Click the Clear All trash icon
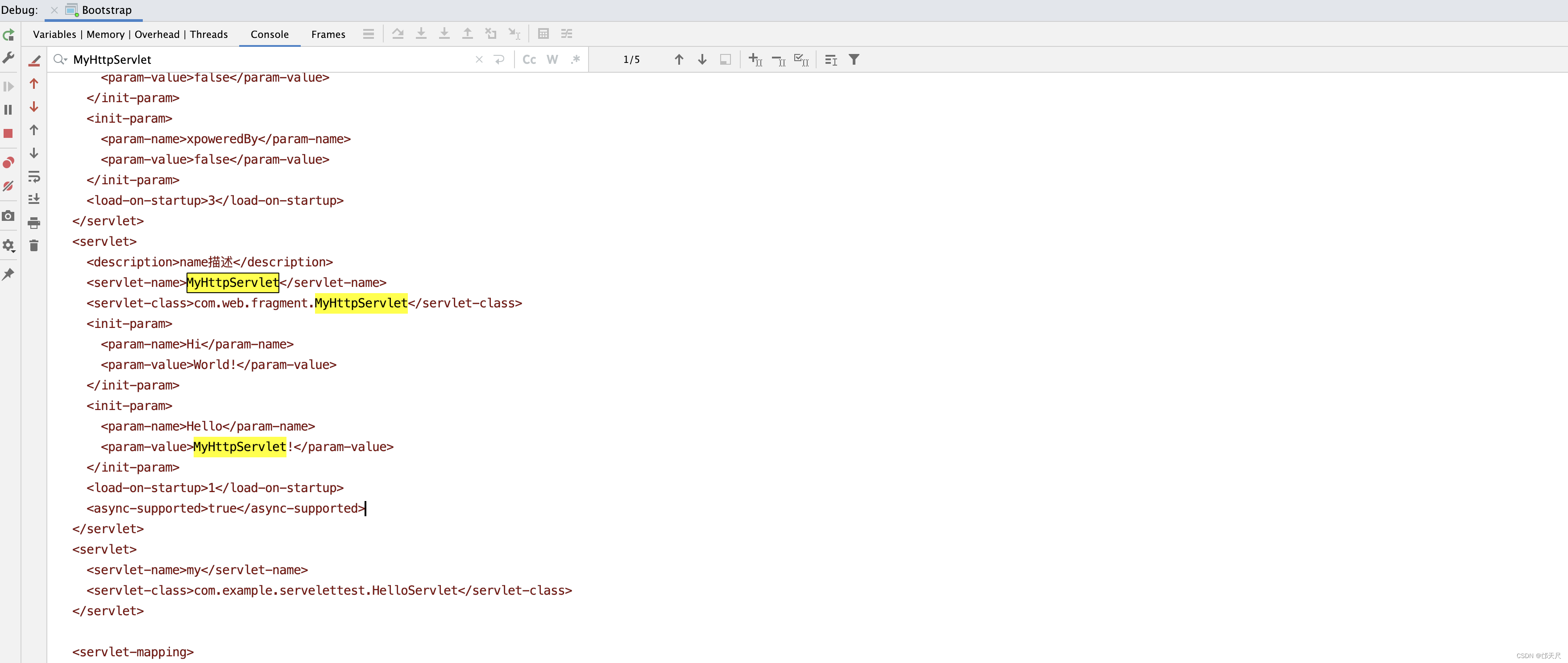Screen dimensions: 1568x663 [34, 246]
